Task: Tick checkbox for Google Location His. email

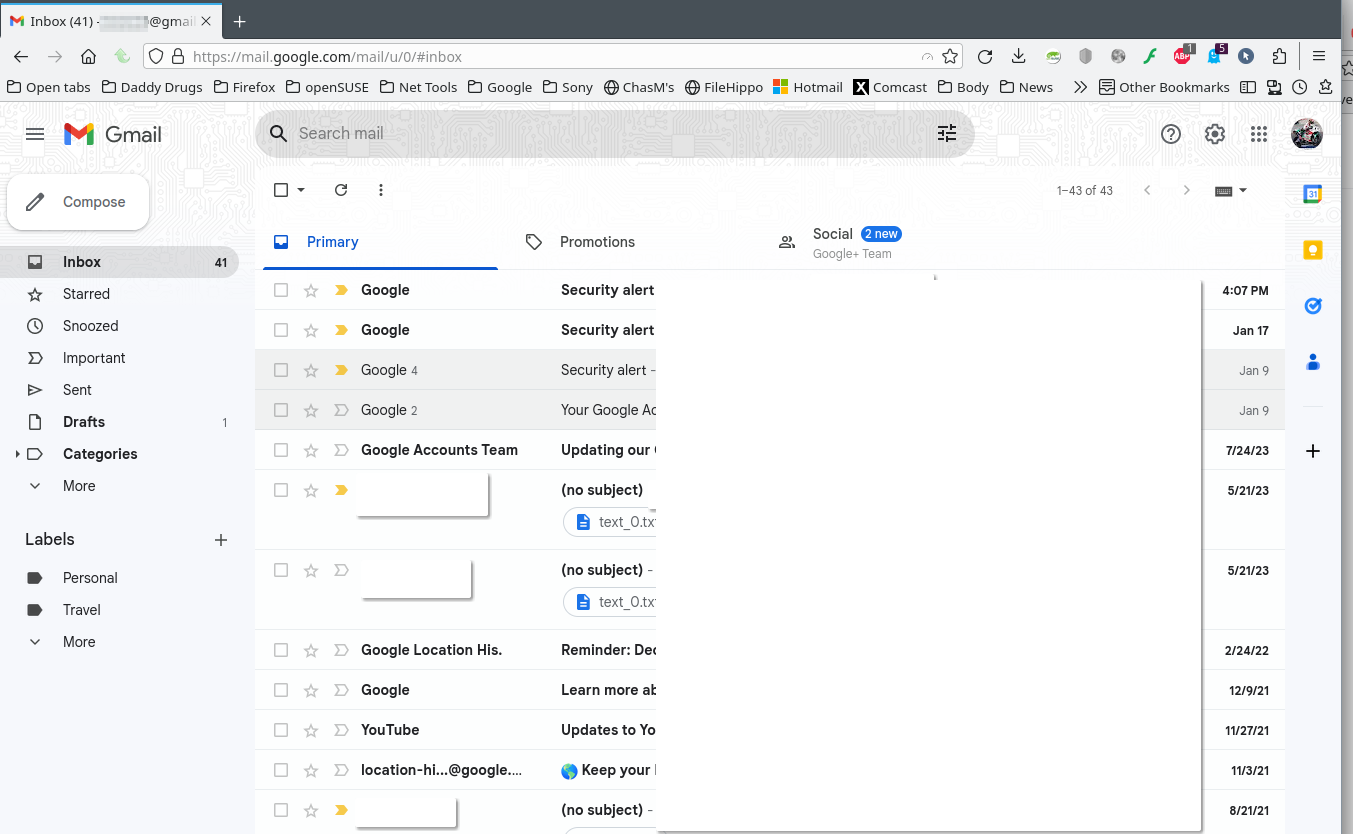Action: tap(281, 650)
